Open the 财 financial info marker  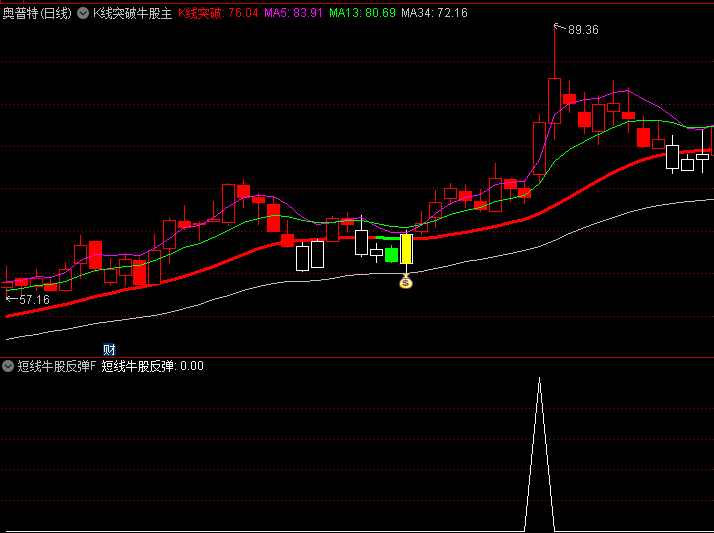109,350
